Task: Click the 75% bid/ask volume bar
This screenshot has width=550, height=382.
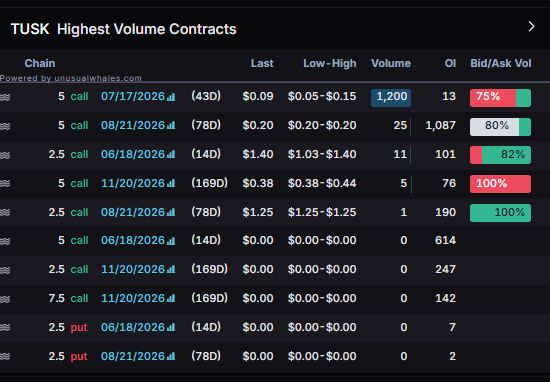Action: pos(500,98)
